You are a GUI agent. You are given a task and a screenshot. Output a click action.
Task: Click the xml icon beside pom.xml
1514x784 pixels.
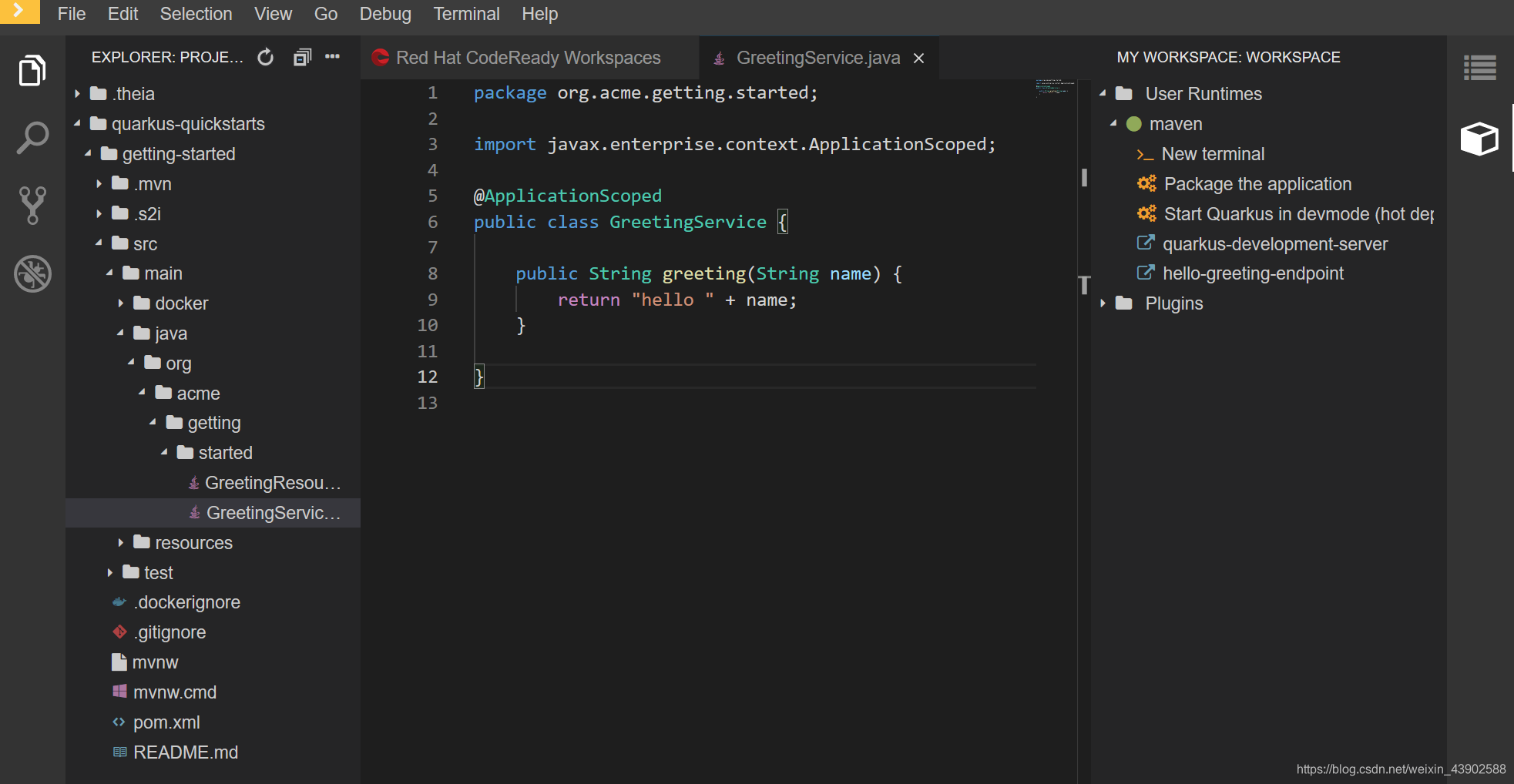click(x=119, y=722)
